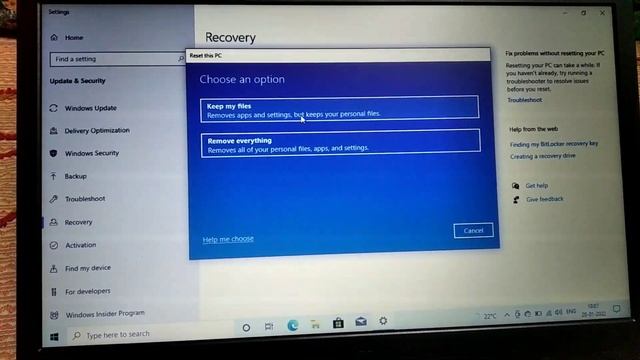The image size is (640, 360).
Task: Click the Type here to search box
Action: (150, 334)
